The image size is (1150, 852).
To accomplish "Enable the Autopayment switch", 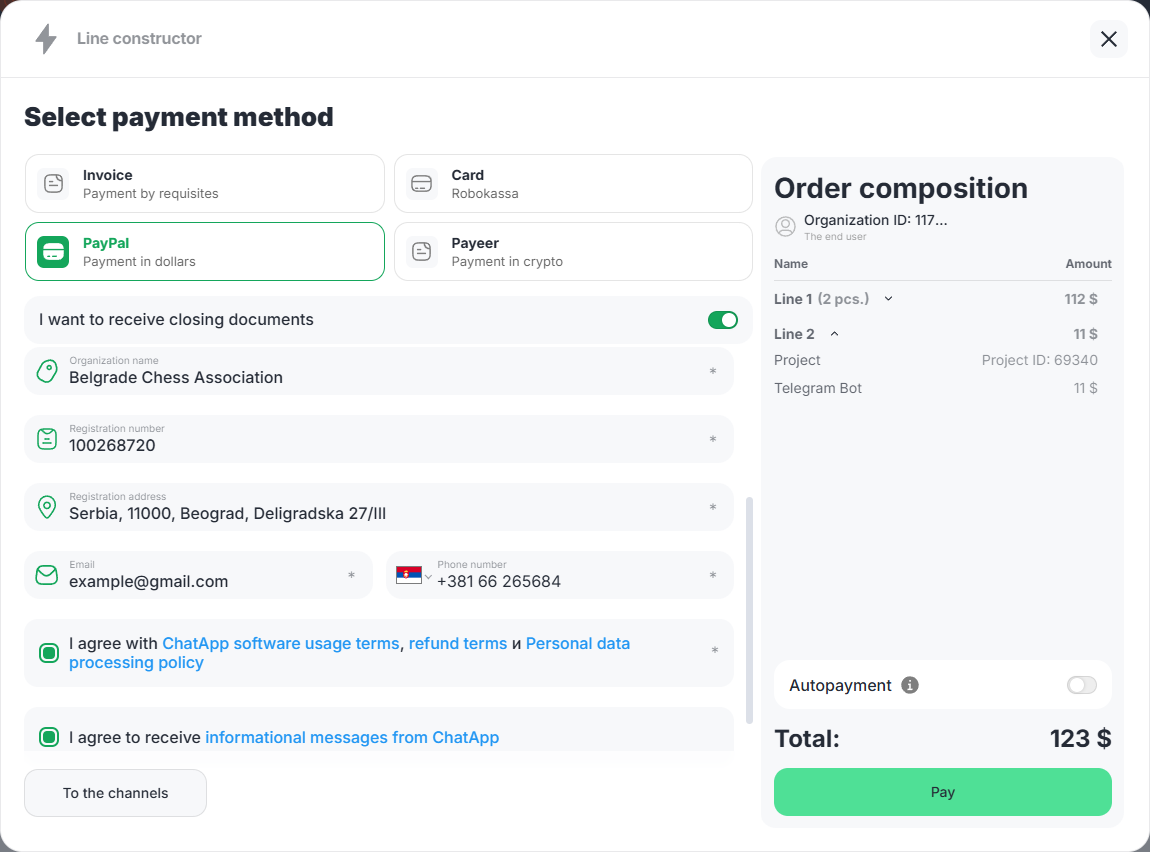I will [x=1081, y=685].
